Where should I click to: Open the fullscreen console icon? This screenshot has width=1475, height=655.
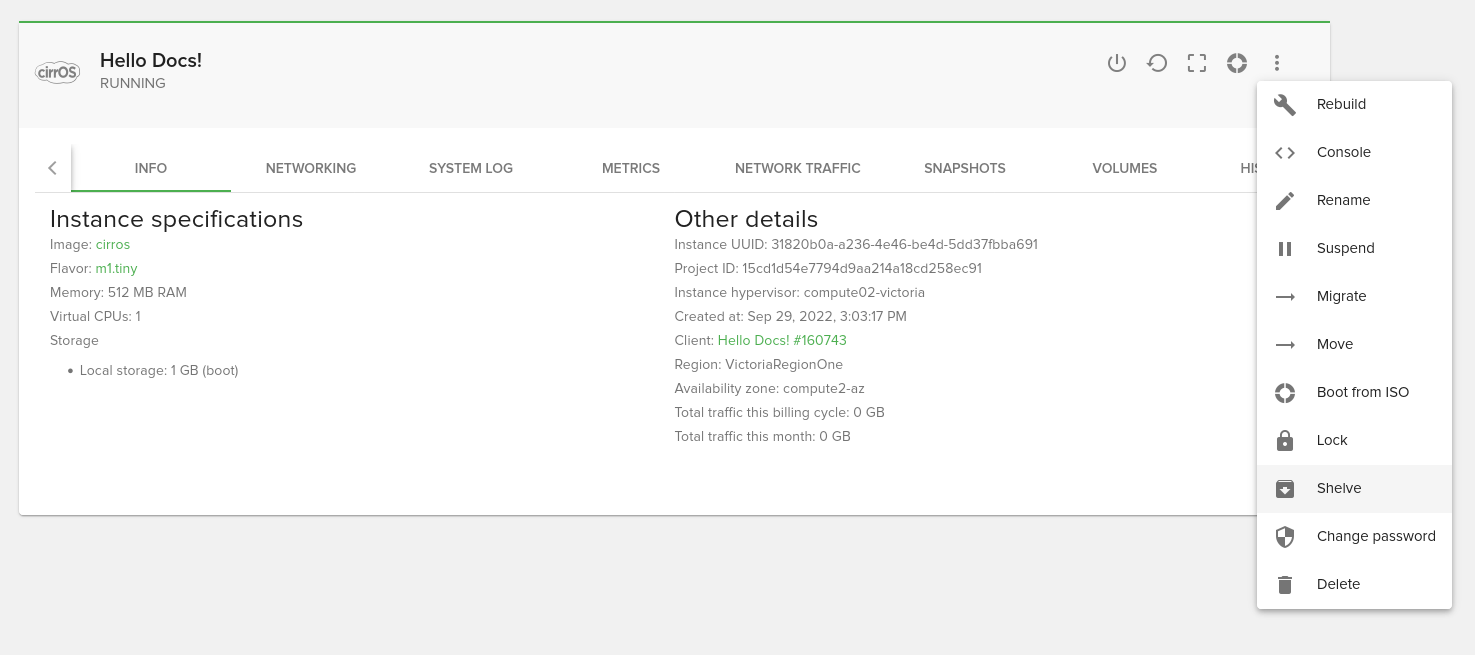[x=1197, y=63]
